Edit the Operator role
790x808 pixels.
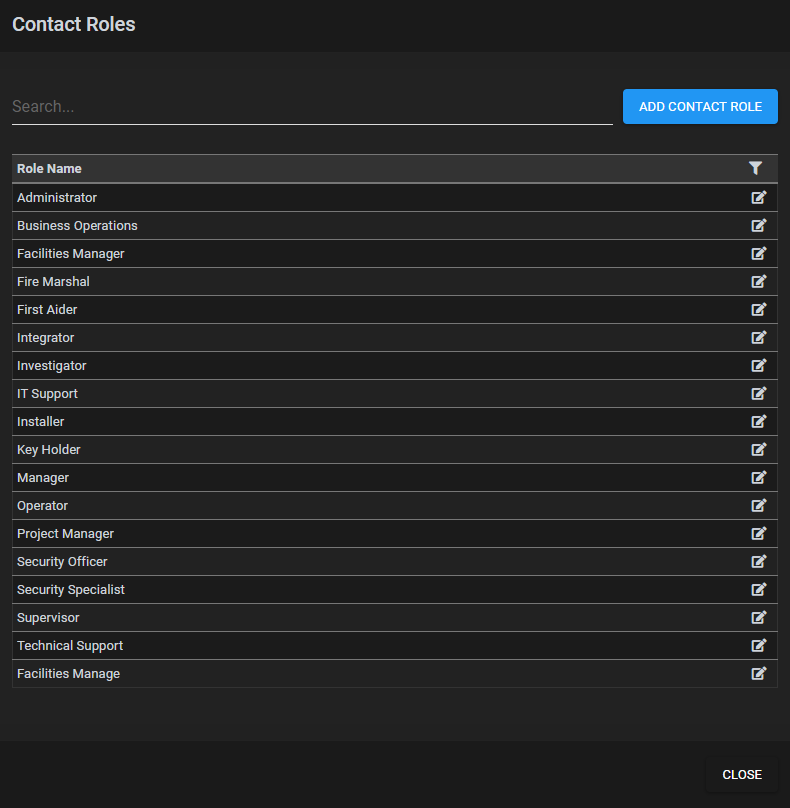click(x=759, y=506)
